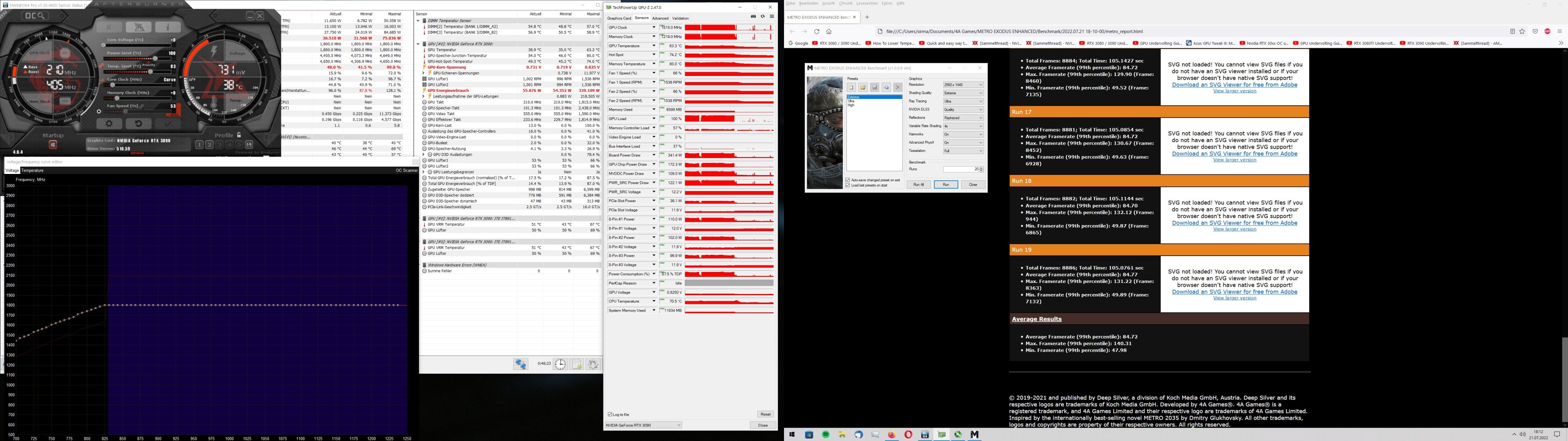Click the Run All button

918,185
